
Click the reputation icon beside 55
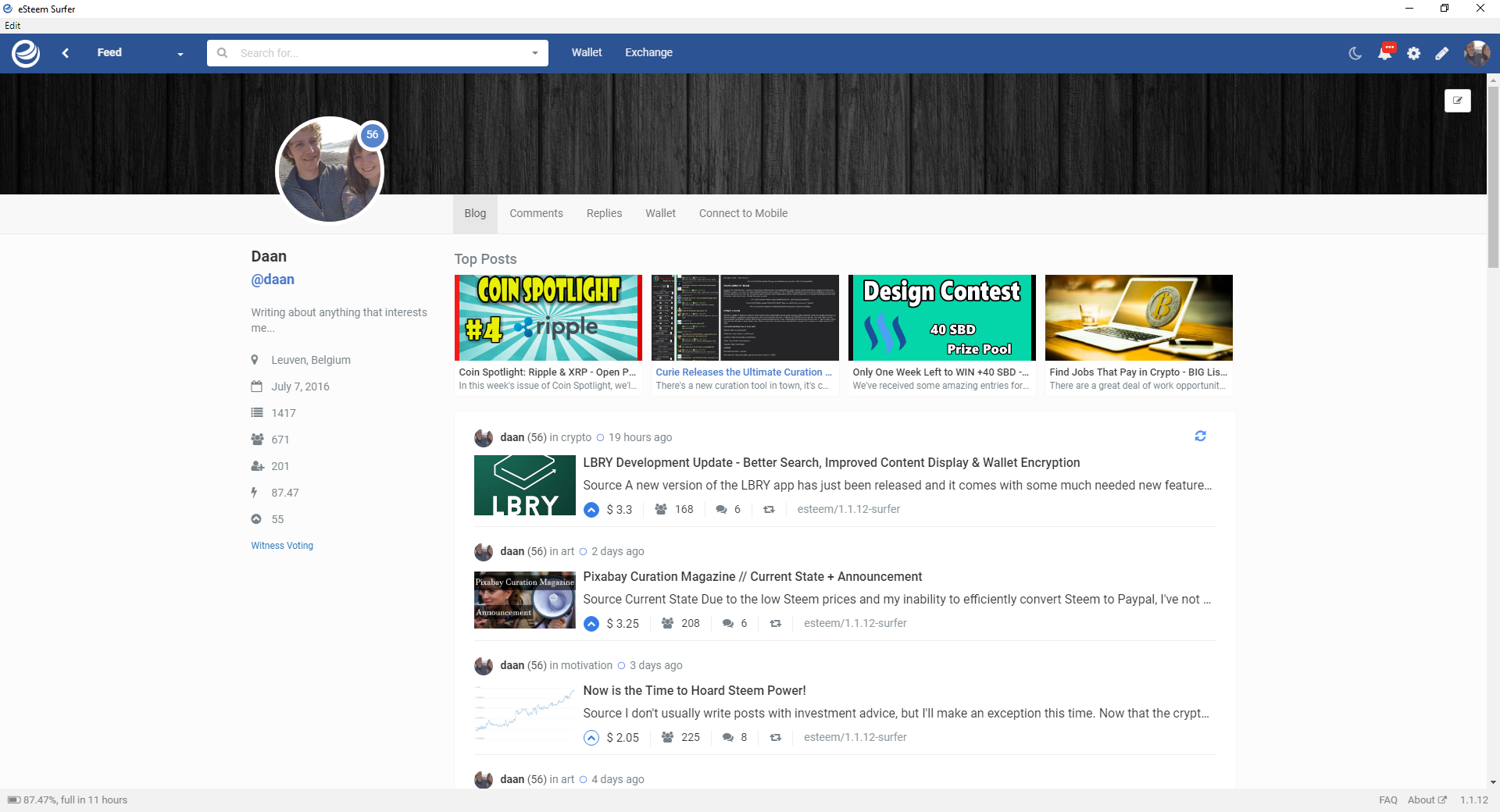(x=256, y=519)
